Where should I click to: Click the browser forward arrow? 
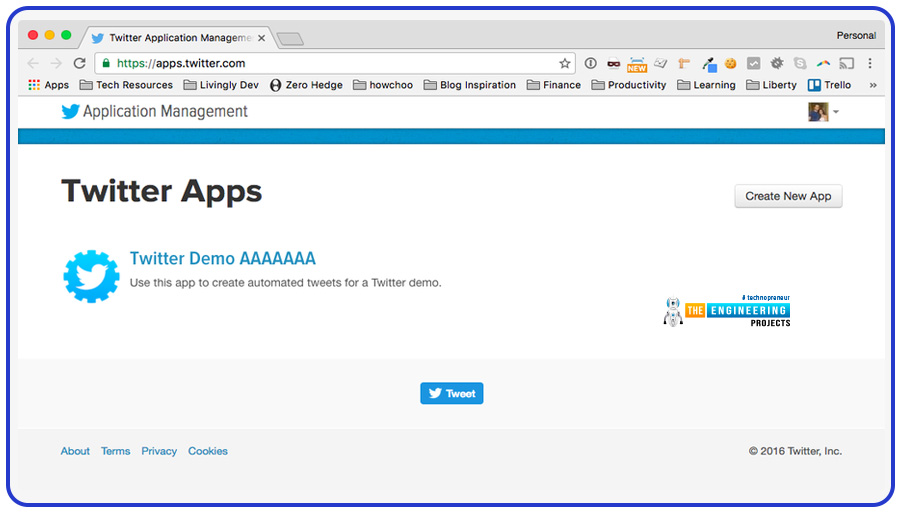[x=56, y=63]
